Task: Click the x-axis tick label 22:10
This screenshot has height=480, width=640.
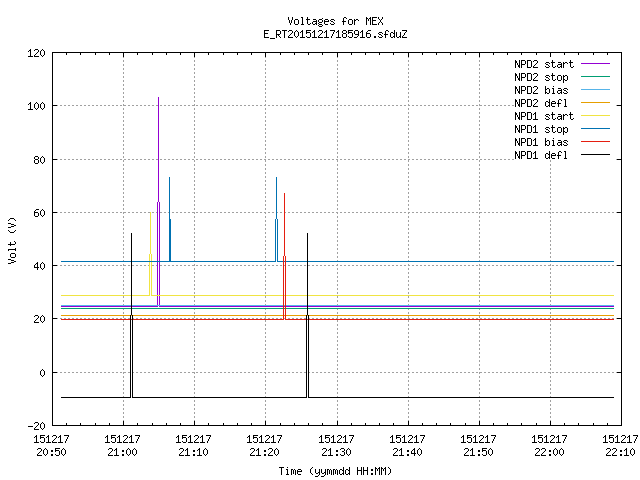Action: (x=620, y=452)
